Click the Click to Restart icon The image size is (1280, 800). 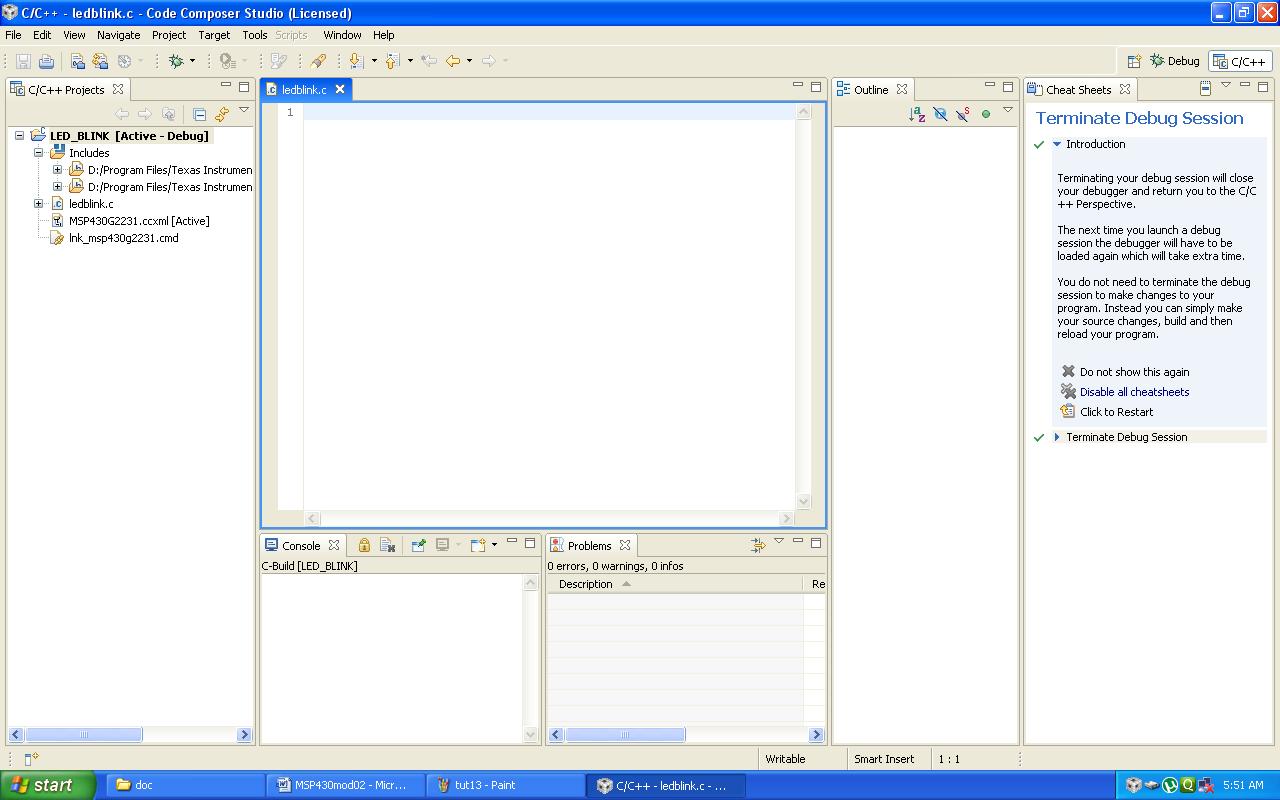[x=1068, y=411]
